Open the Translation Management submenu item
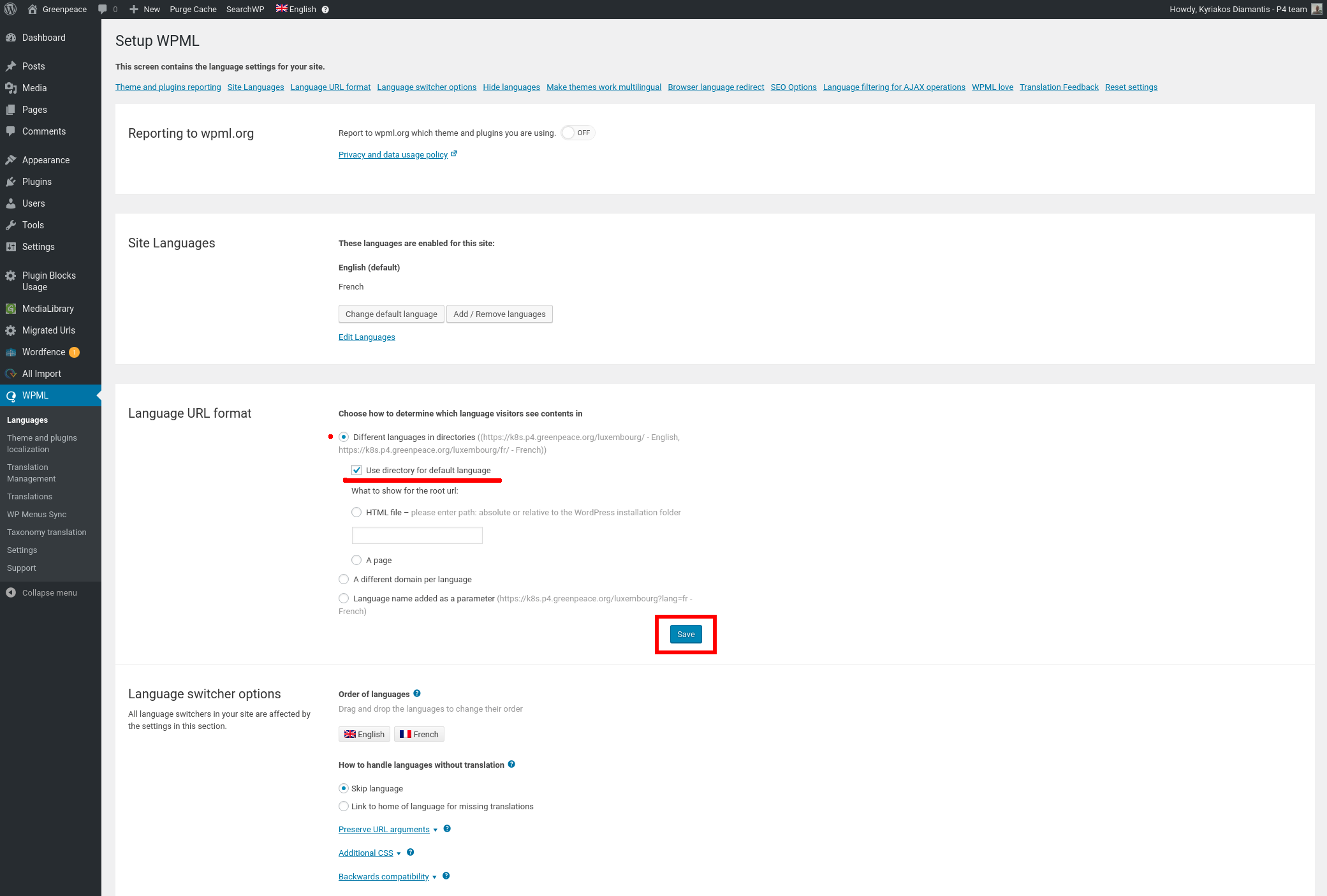This screenshot has height=896, width=1327. tap(31, 473)
